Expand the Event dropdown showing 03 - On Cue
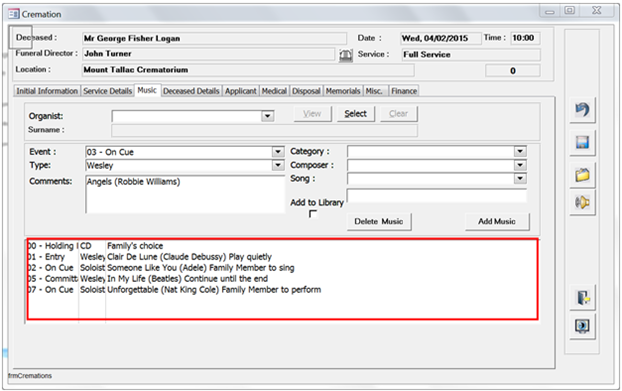This screenshot has width=622, height=391. click(x=278, y=152)
